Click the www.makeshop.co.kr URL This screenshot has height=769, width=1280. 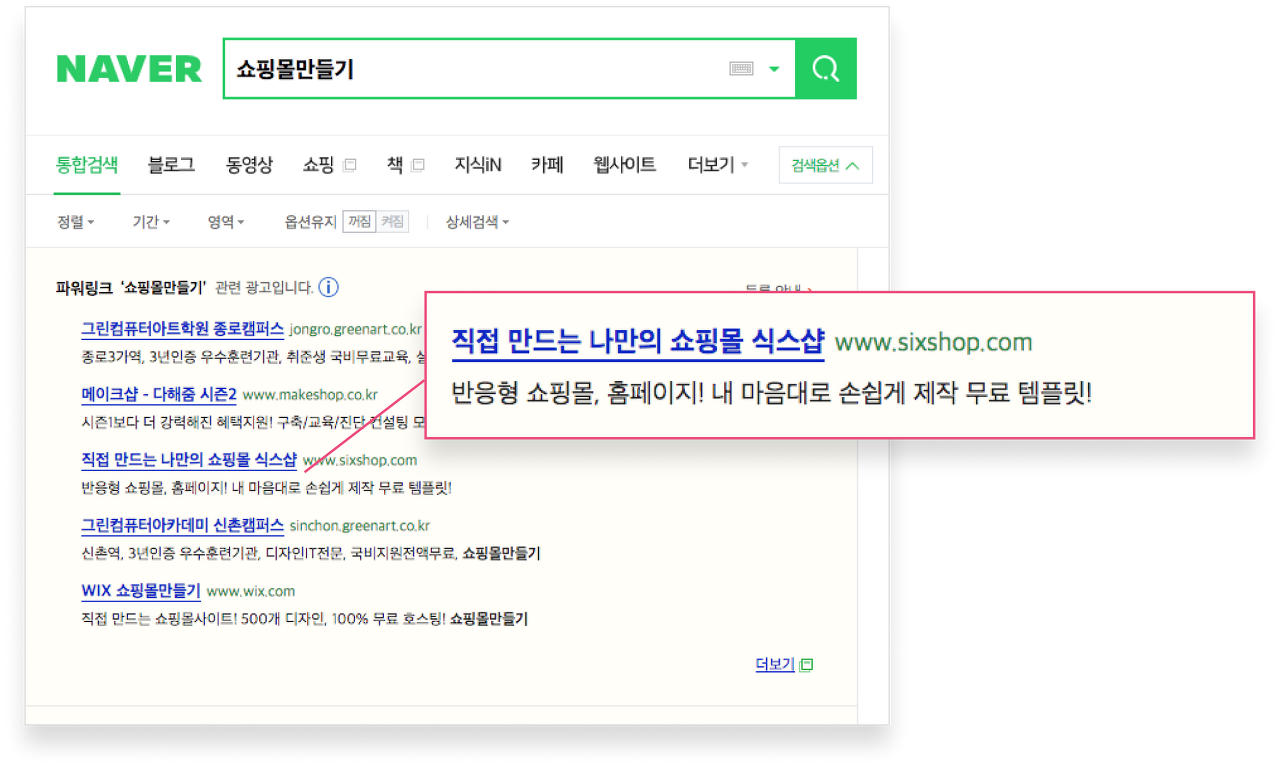tap(310, 394)
